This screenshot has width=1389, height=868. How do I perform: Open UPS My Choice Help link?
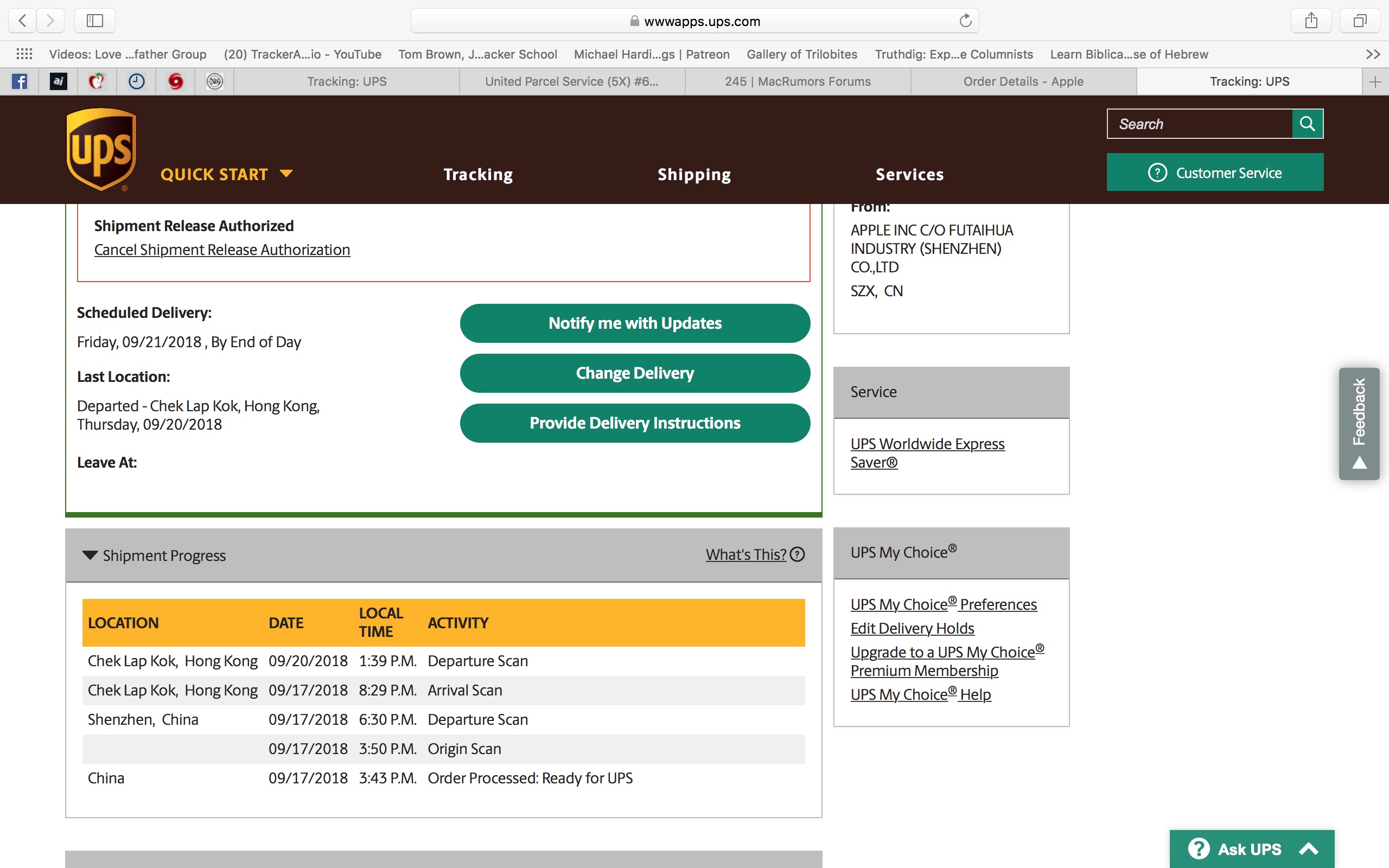(921, 694)
